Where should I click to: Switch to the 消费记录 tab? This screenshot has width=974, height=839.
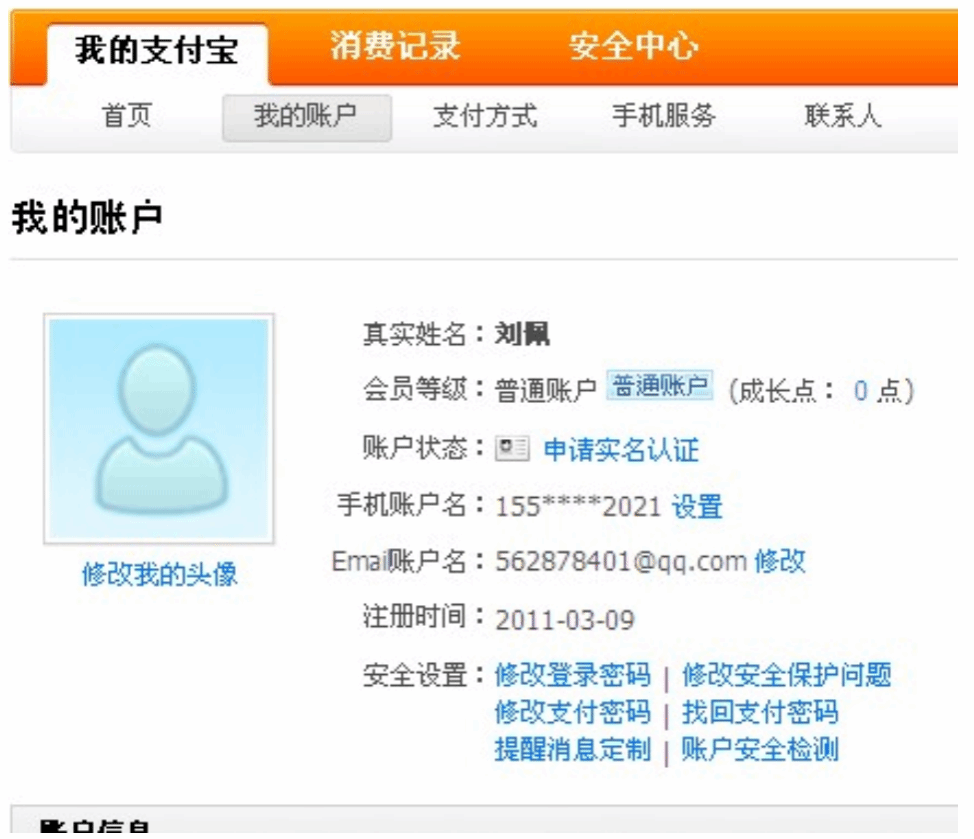395,47
